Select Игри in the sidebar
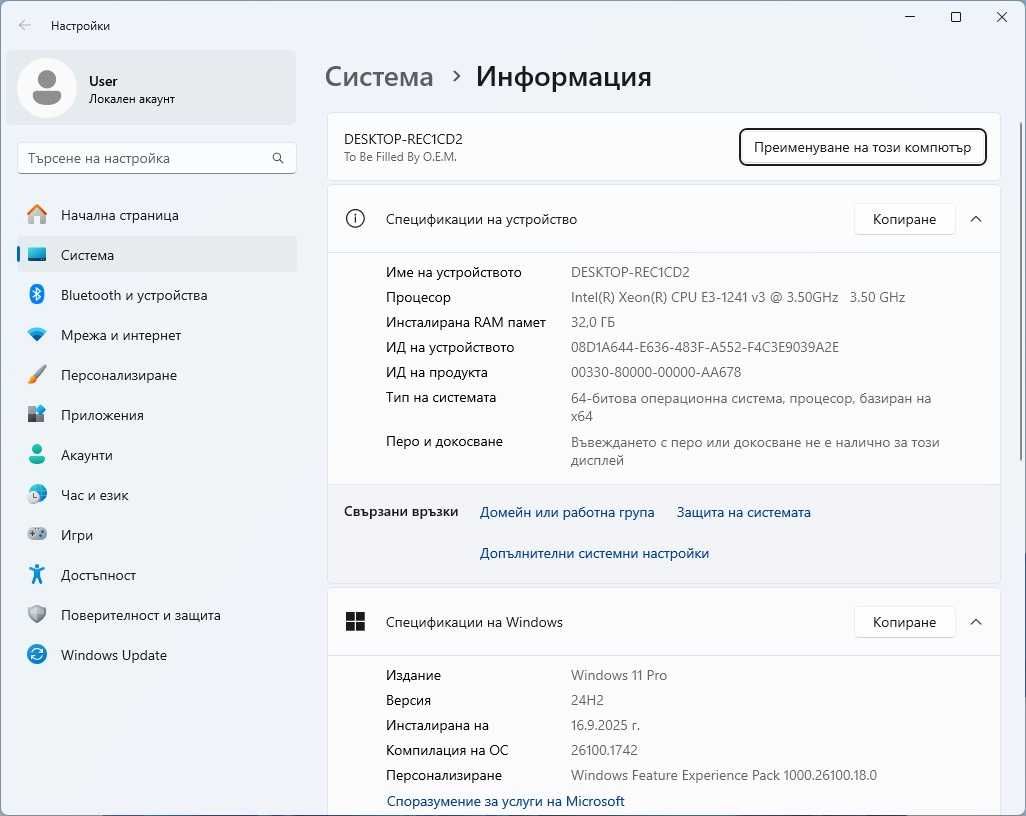Image resolution: width=1026 pixels, height=816 pixels. coord(157,535)
